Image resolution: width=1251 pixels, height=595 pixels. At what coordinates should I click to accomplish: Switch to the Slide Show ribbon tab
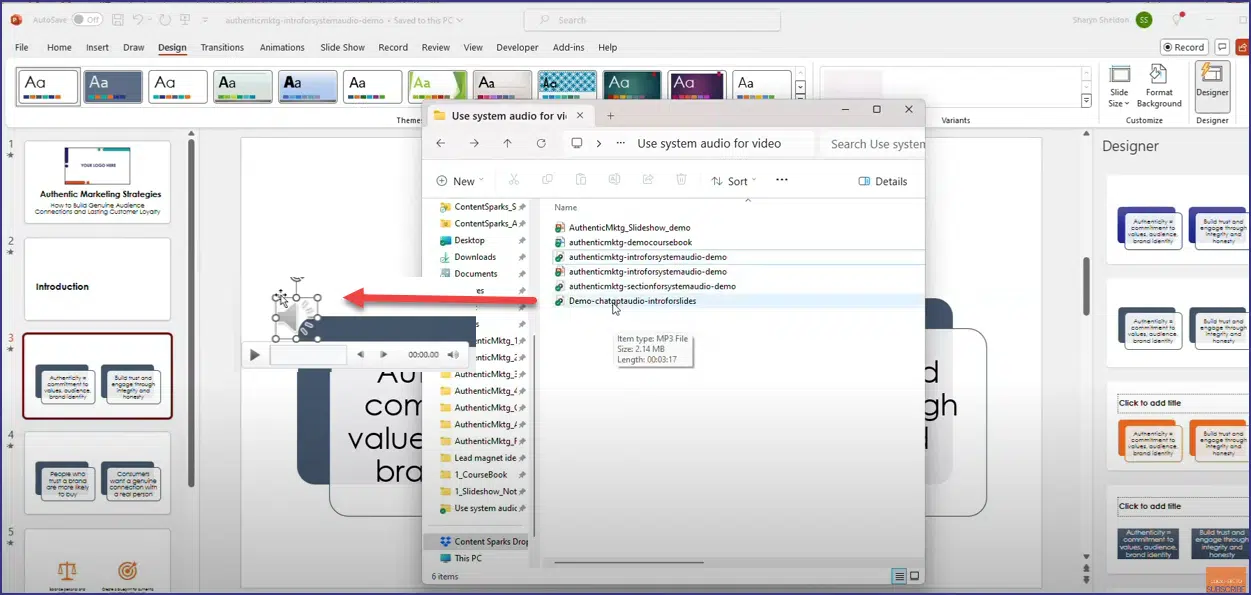(x=342, y=47)
